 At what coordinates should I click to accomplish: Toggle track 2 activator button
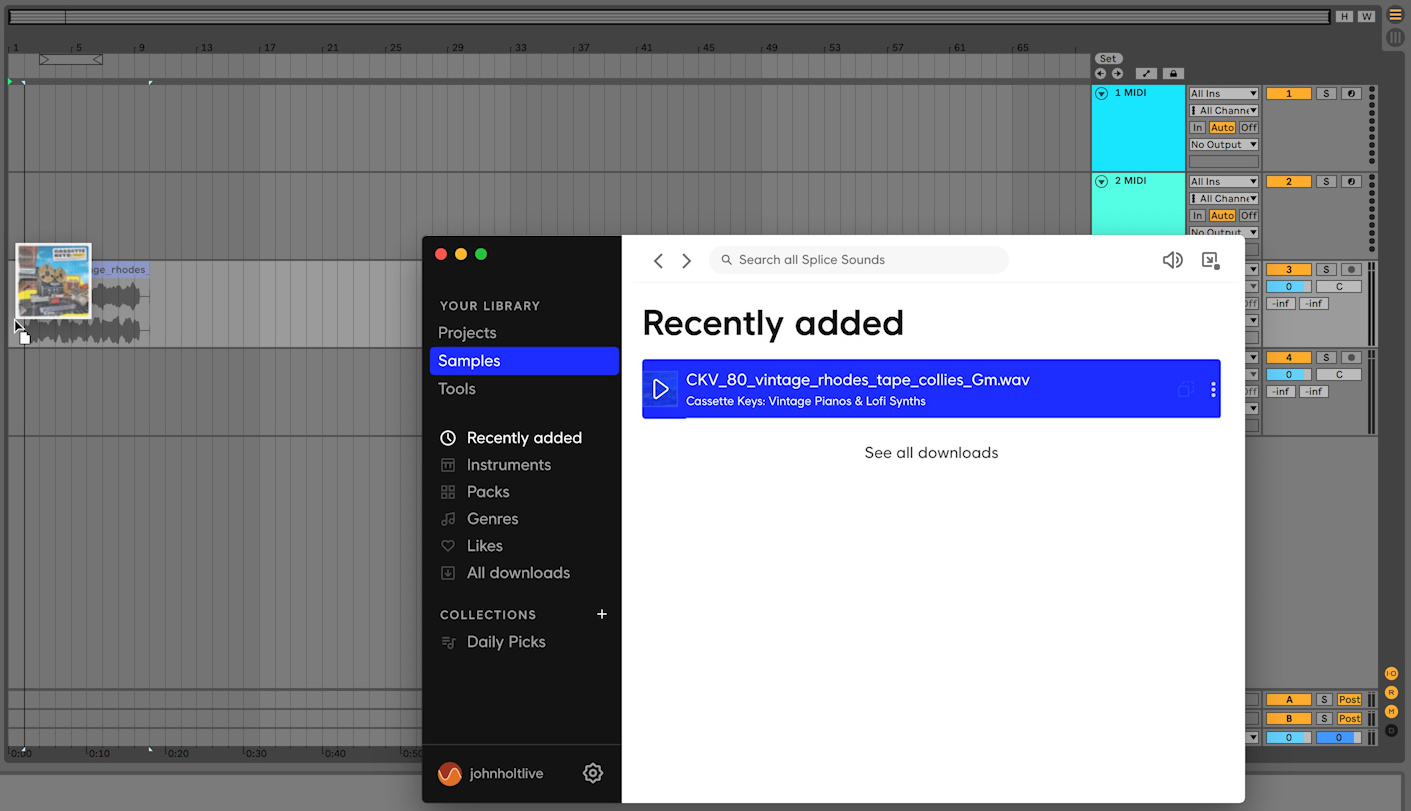pyautogui.click(x=1288, y=182)
